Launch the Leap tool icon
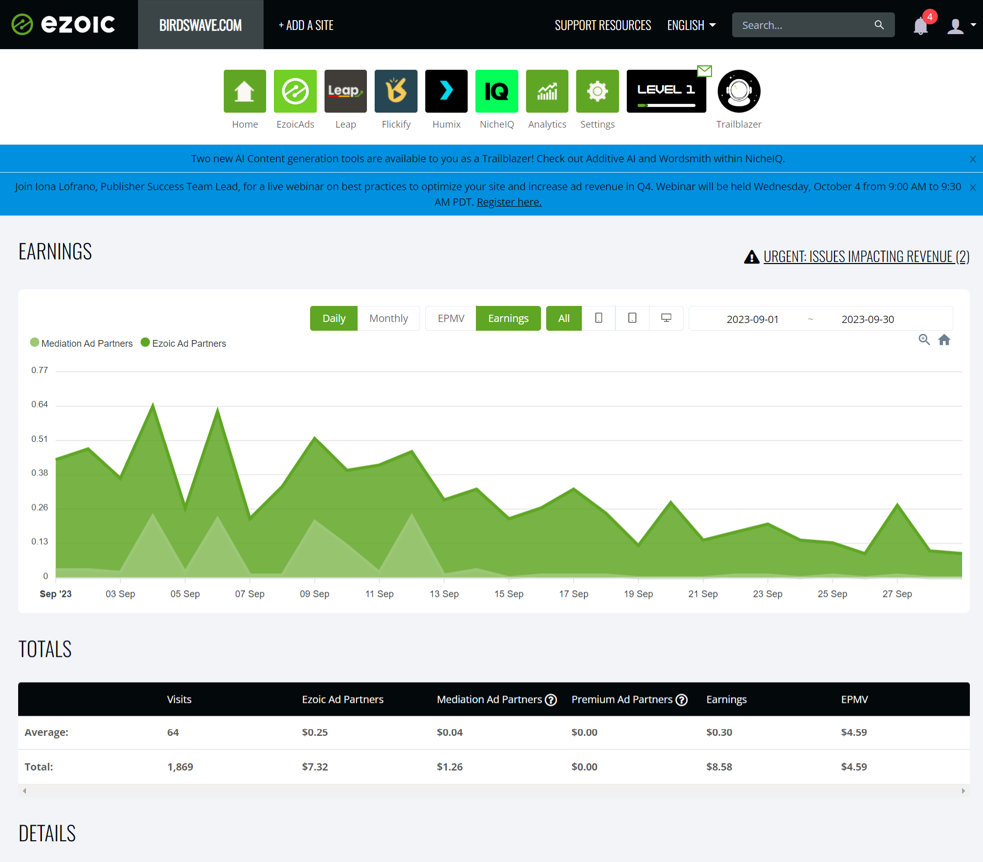Image resolution: width=983 pixels, height=862 pixels. coord(345,92)
